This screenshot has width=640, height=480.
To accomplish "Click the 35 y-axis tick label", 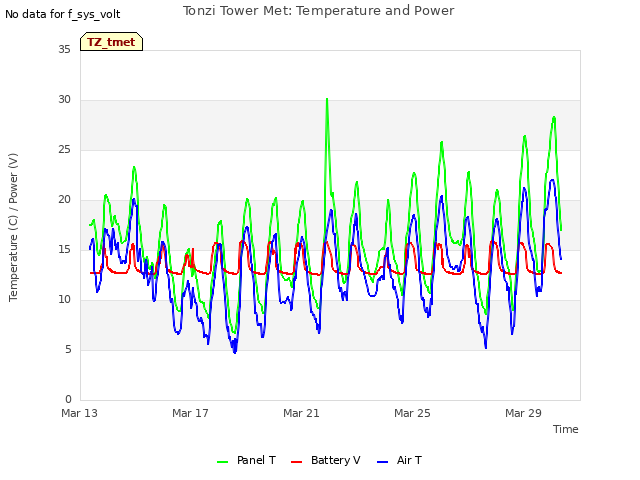I will tap(64, 49).
